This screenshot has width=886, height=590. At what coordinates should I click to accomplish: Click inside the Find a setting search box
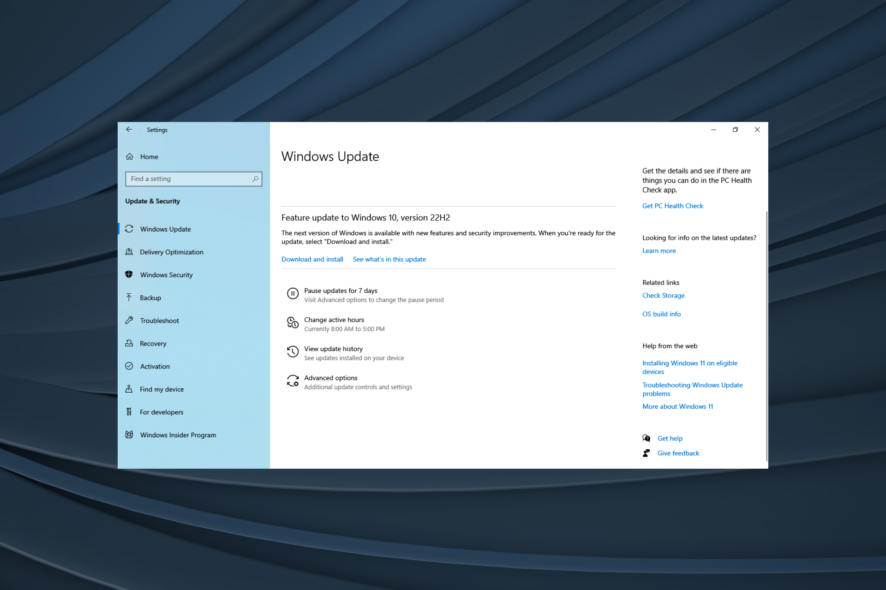(x=193, y=178)
